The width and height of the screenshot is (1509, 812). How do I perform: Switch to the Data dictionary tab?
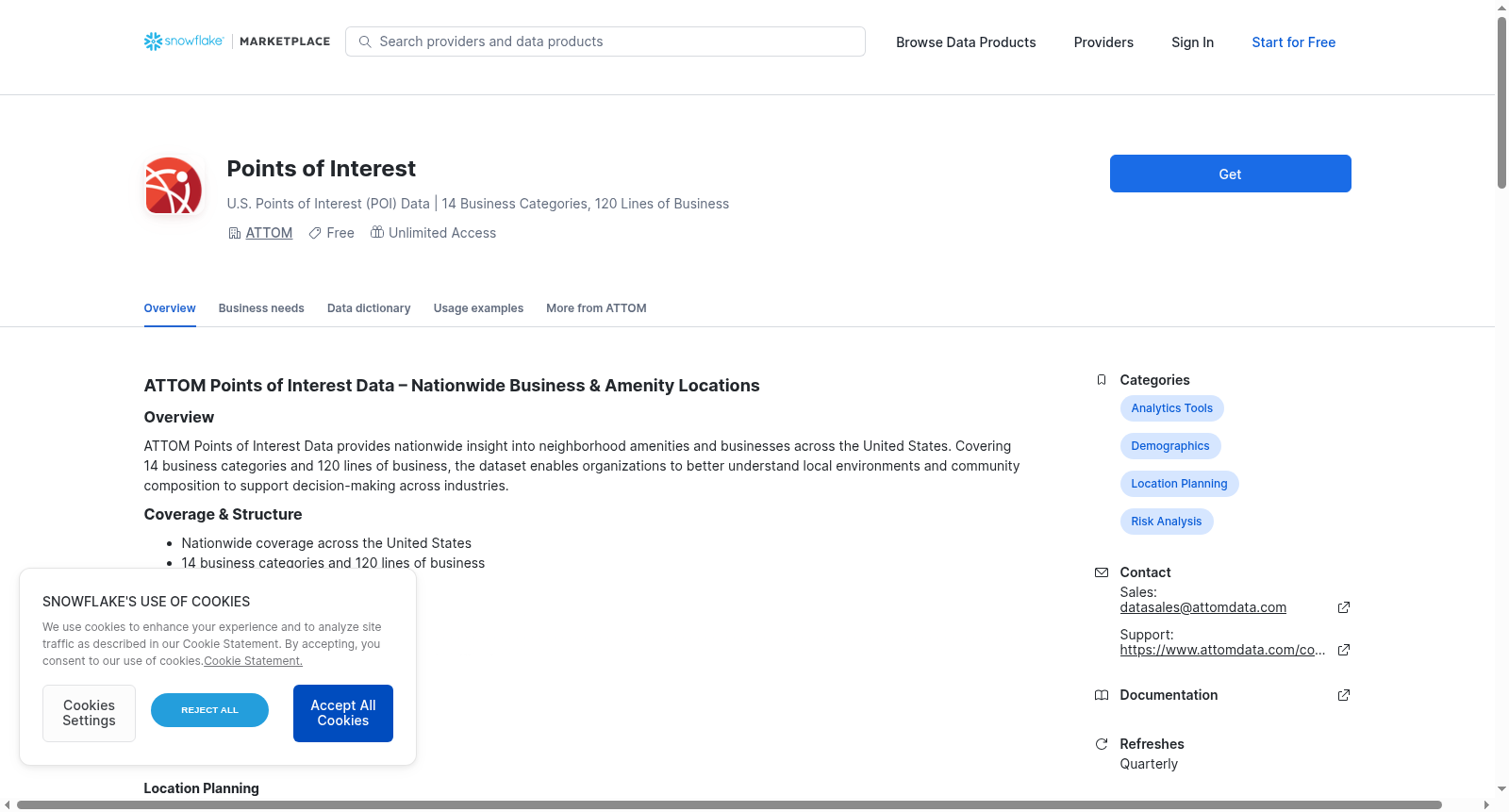tap(369, 308)
